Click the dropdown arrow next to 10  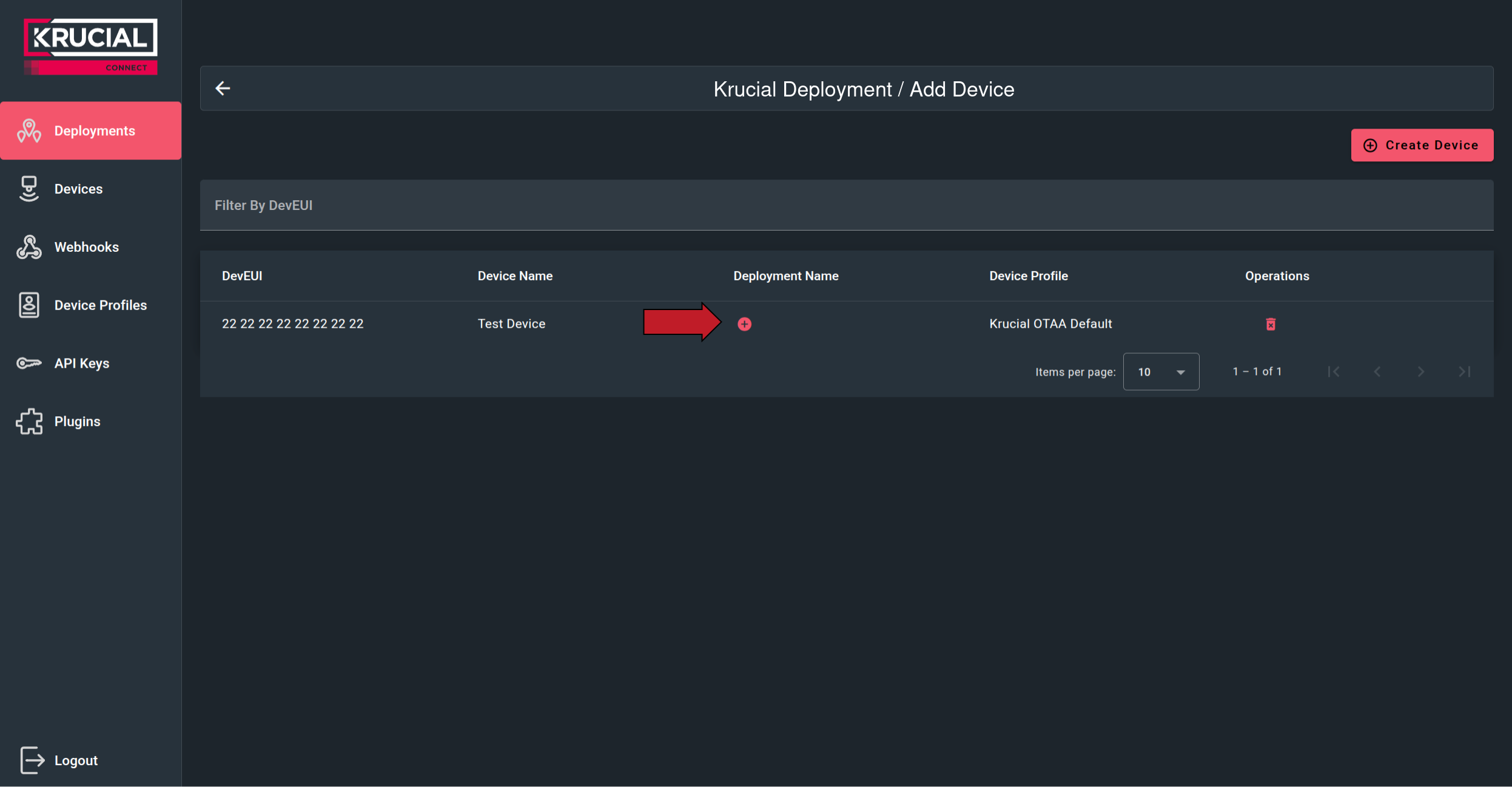pyautogui.click(x=1180, y=372)
